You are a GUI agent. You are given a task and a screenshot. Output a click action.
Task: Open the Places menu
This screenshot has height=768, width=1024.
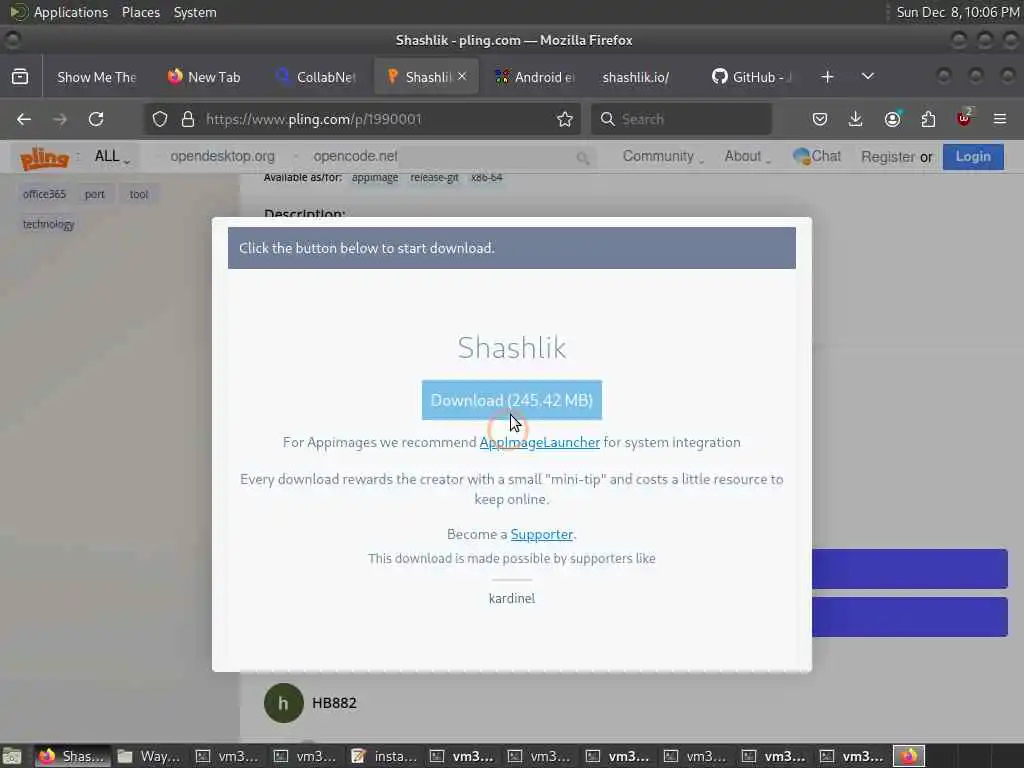[x=140, y=12]
